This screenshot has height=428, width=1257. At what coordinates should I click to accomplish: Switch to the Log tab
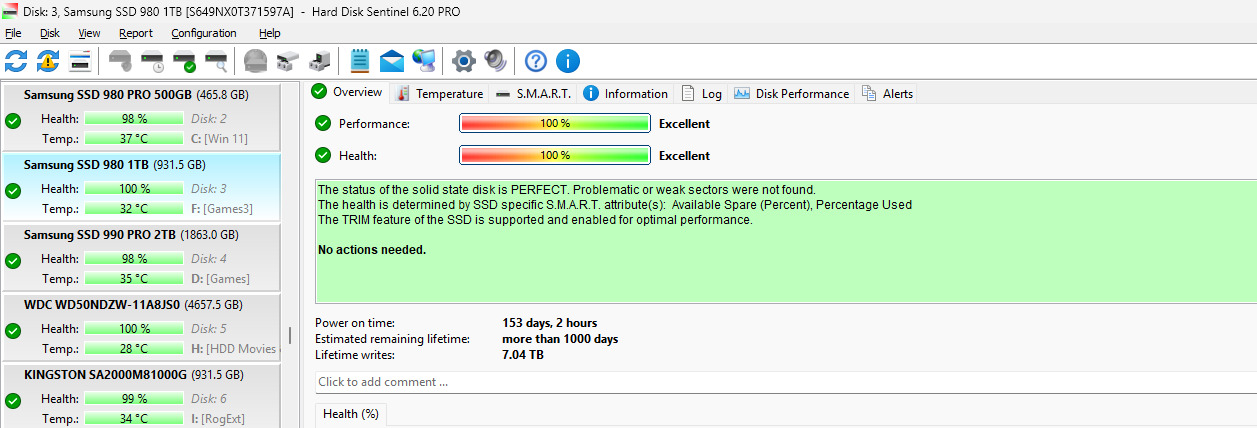pyautogui.click(x=701, y=93)
